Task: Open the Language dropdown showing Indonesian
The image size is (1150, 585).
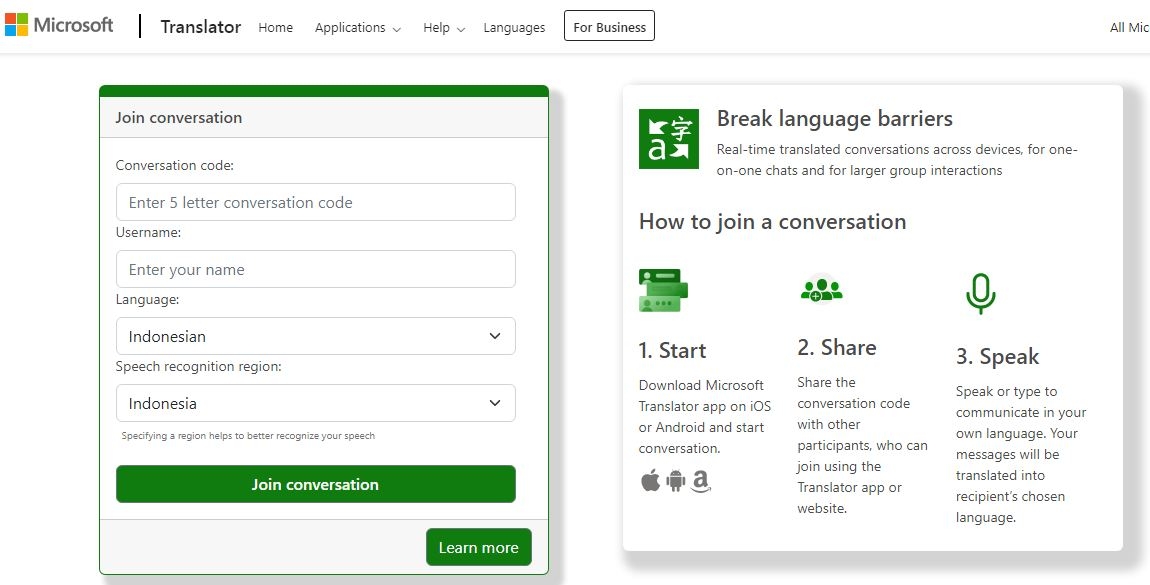Action: pos(315,336)
